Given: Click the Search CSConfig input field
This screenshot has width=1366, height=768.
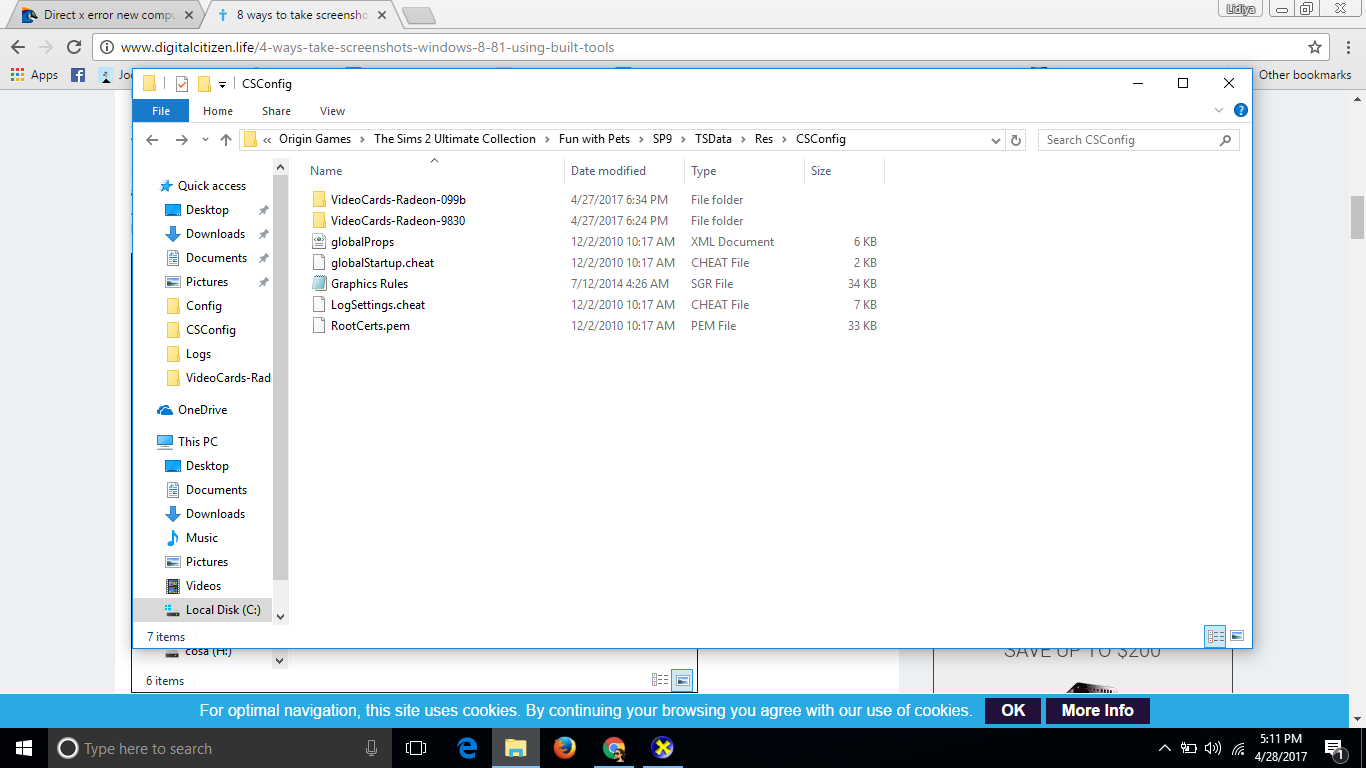Looking at the screenshot, I should [1128, 140].
